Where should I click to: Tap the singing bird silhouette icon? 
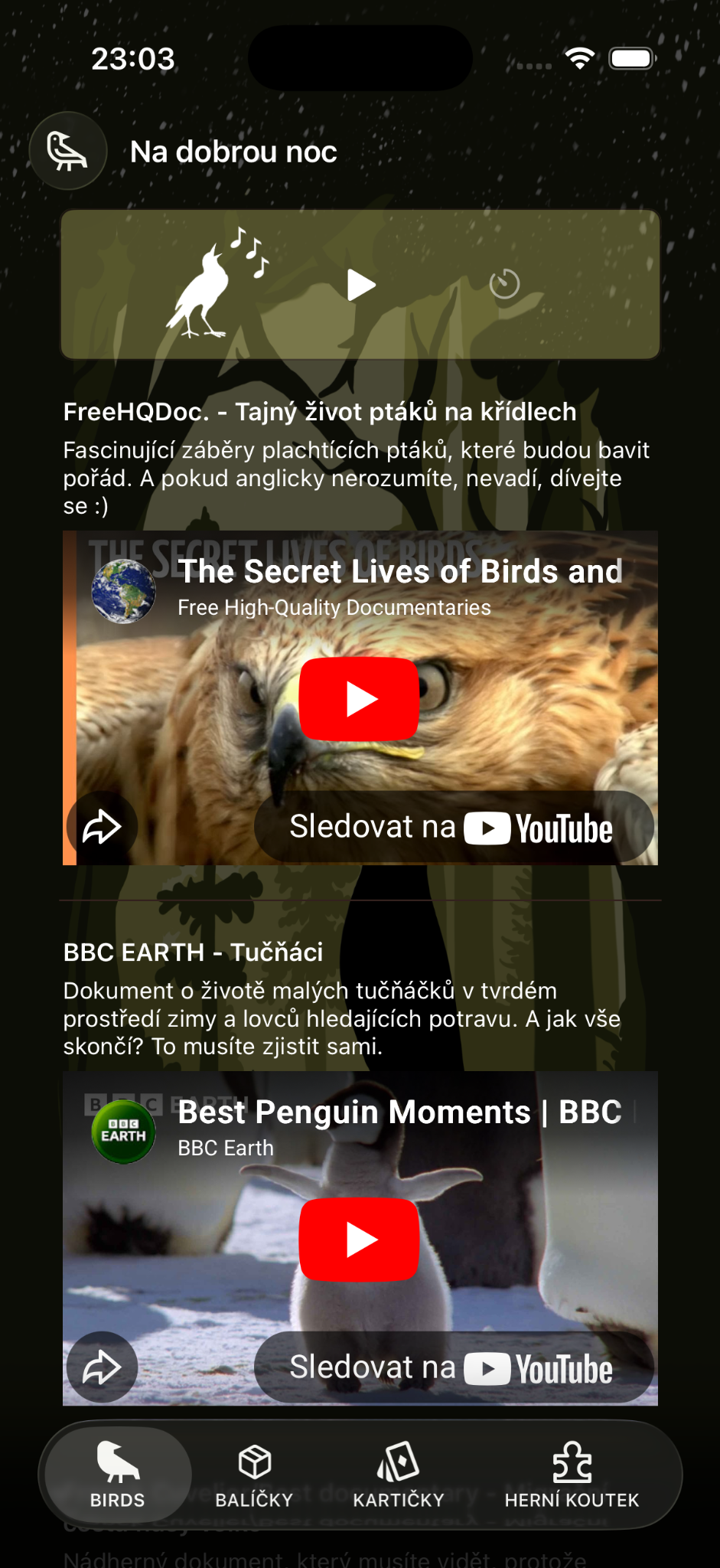(217, 283)
